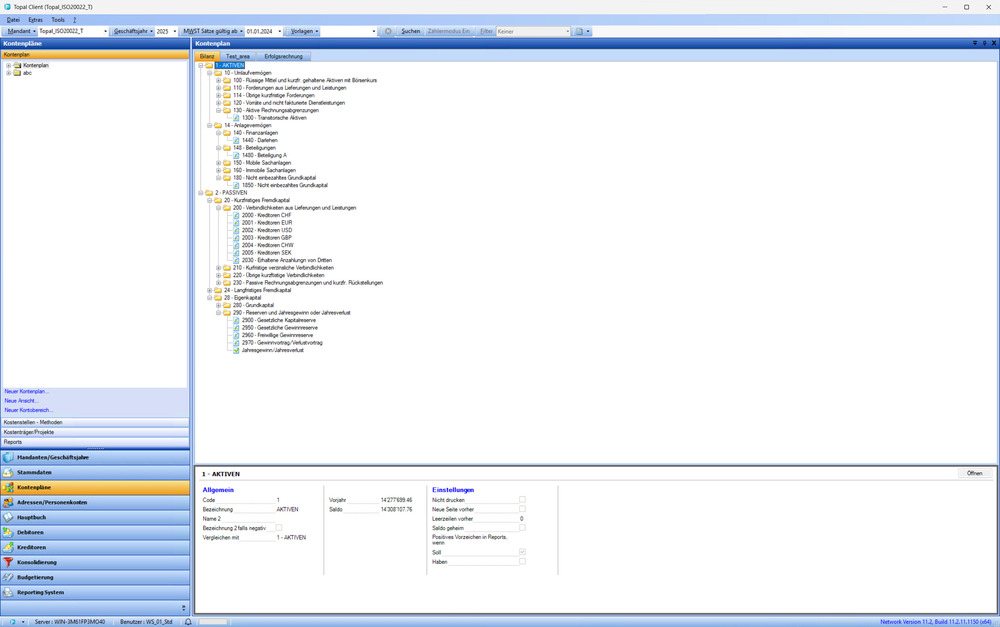Click the 'Neuer Kontenplan...' link

(27, 391)
